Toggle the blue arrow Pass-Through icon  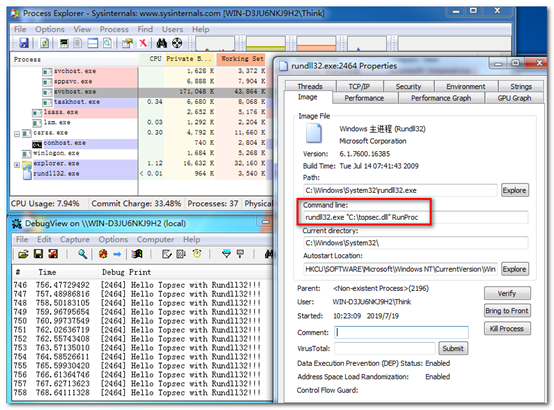(x=117, y=254)
